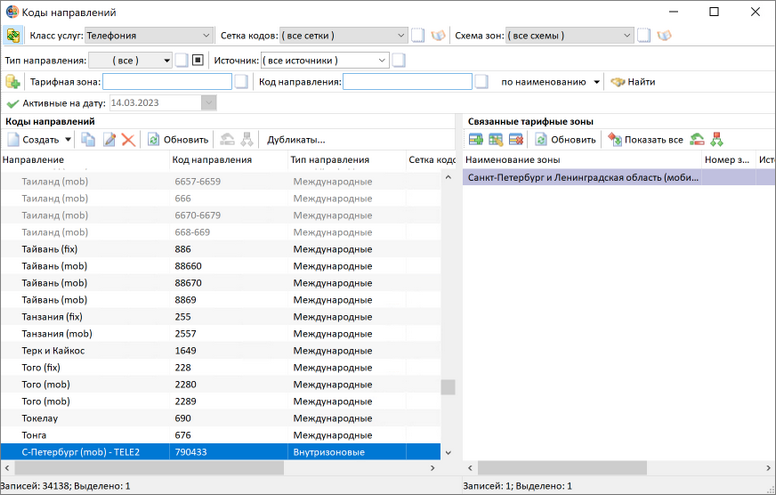This screenshot has width=776, height=495.
Task: Click the database refresh icon before Класс услуг
Action: [x=13, y=35]
